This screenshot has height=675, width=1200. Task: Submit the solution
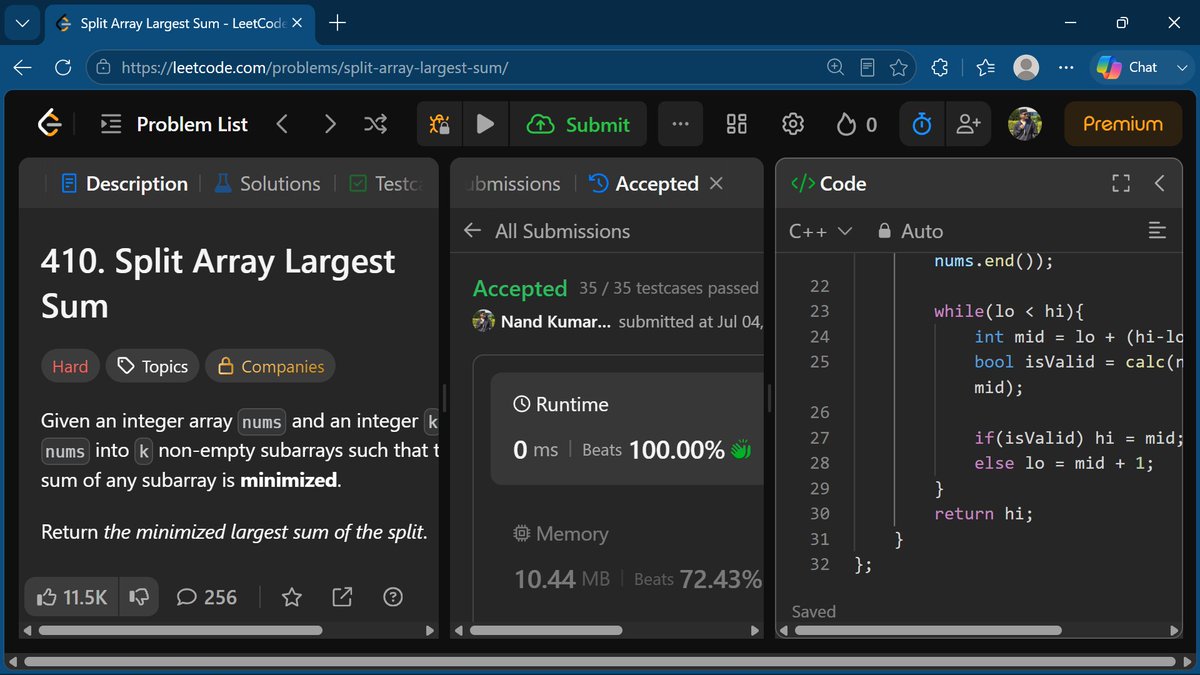point(578,124)
